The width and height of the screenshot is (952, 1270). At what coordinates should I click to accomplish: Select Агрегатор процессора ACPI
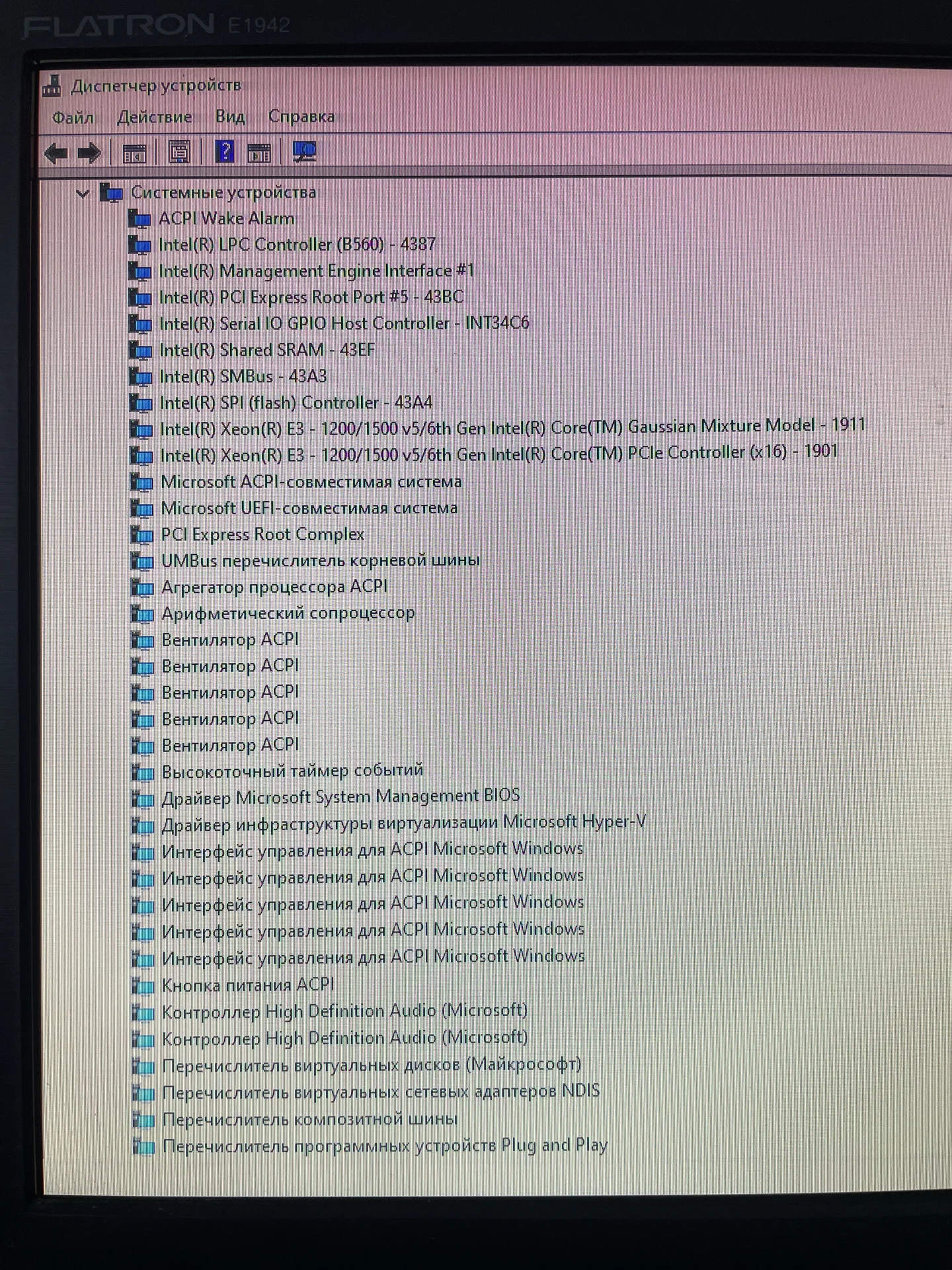click(274, 587)
